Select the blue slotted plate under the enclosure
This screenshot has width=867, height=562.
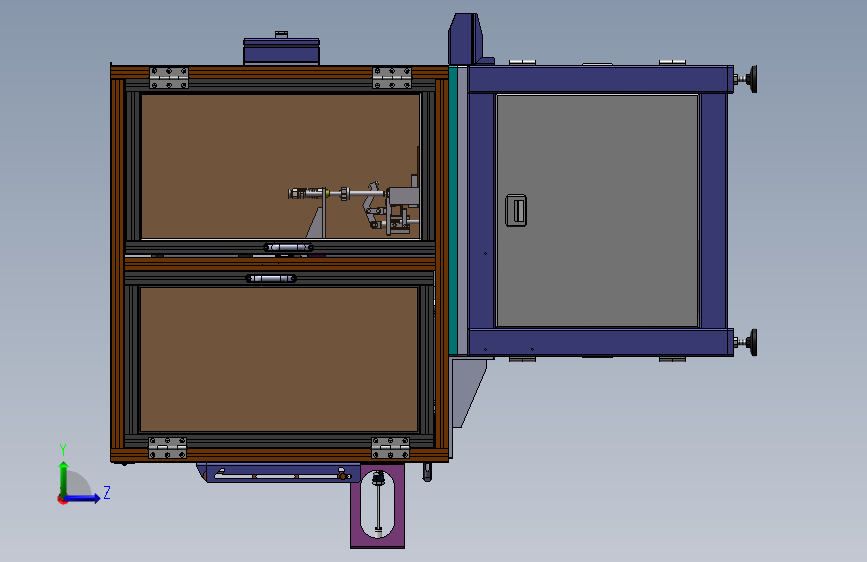(x=279, y=473)
